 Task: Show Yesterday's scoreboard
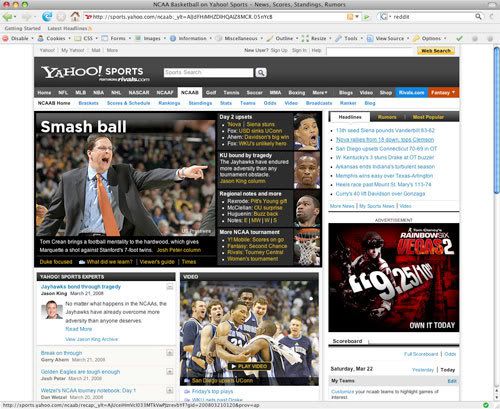tap(423, 370)
